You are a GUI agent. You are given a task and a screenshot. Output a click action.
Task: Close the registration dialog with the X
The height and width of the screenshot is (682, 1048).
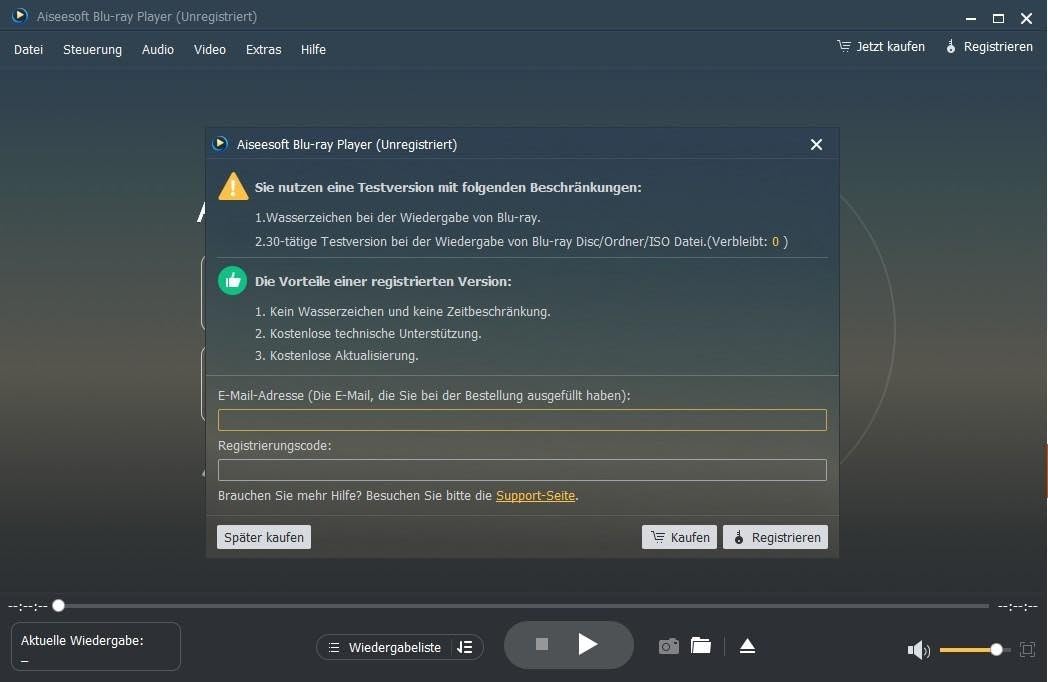(x=816, y=144)
